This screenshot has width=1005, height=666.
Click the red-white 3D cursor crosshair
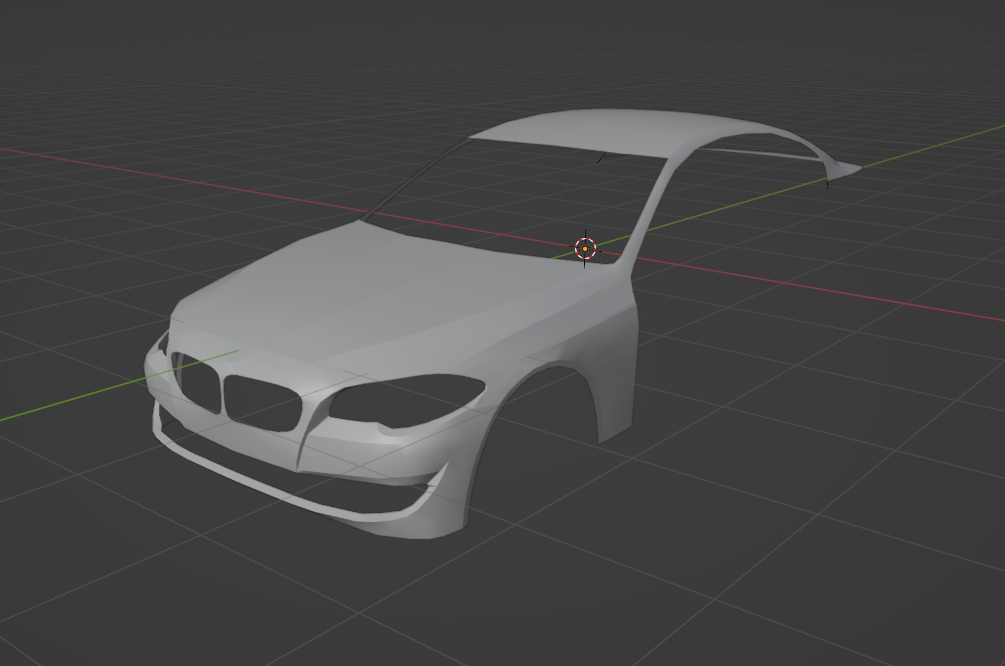(585, 248)
